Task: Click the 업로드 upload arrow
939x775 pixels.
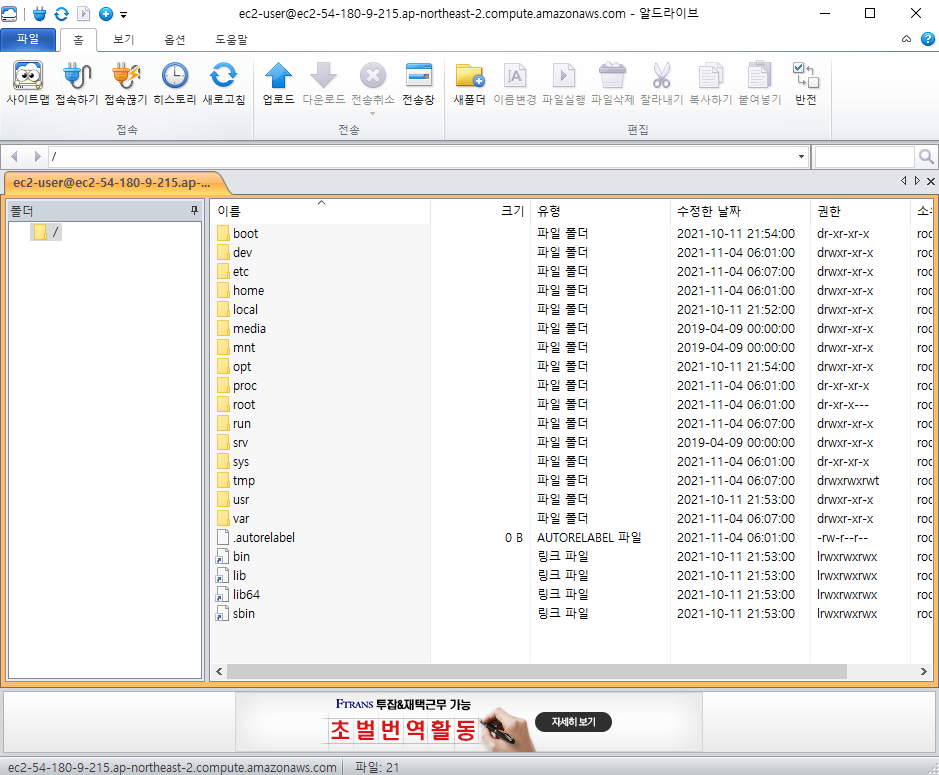Action: point(278,83)
